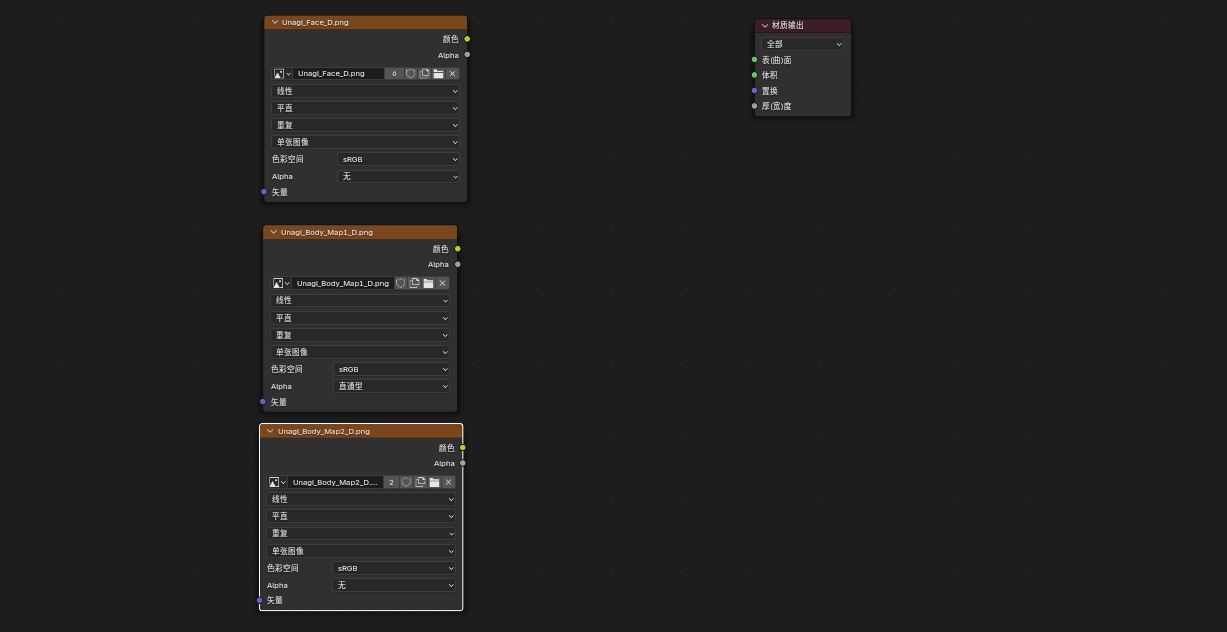Open Alpha 直通型 dropdown on Unagi_Body_Map1_D node
1227x632 pixels.
coord(391,386)
